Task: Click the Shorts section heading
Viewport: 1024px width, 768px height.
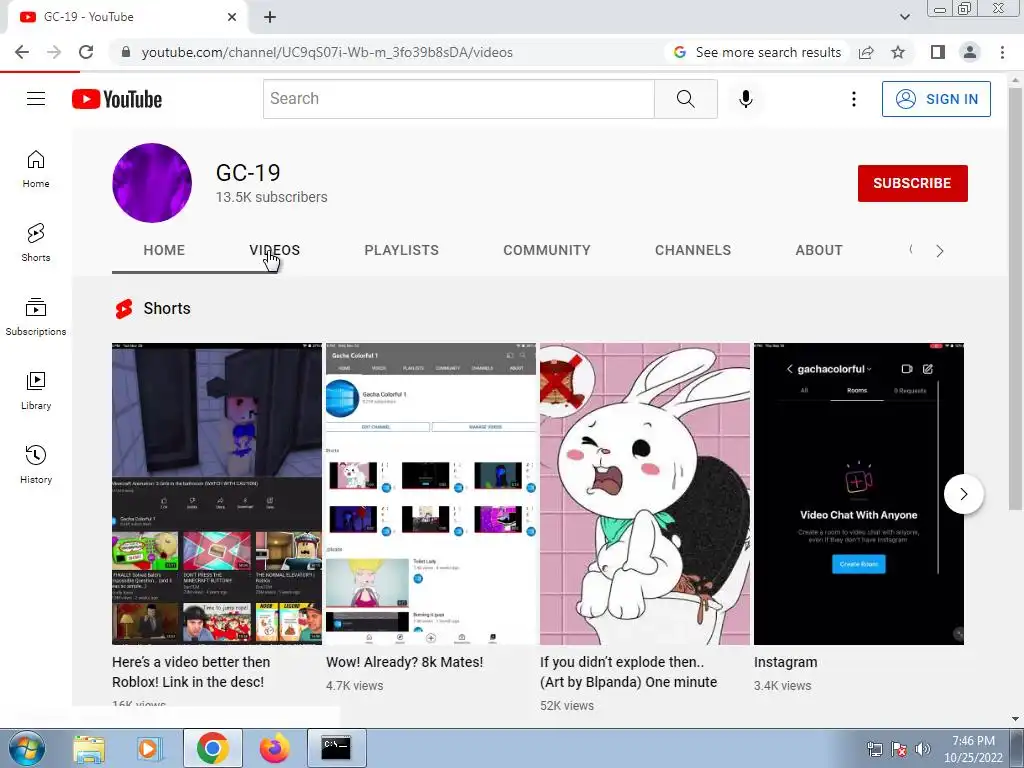Action: tap(167, 308)
